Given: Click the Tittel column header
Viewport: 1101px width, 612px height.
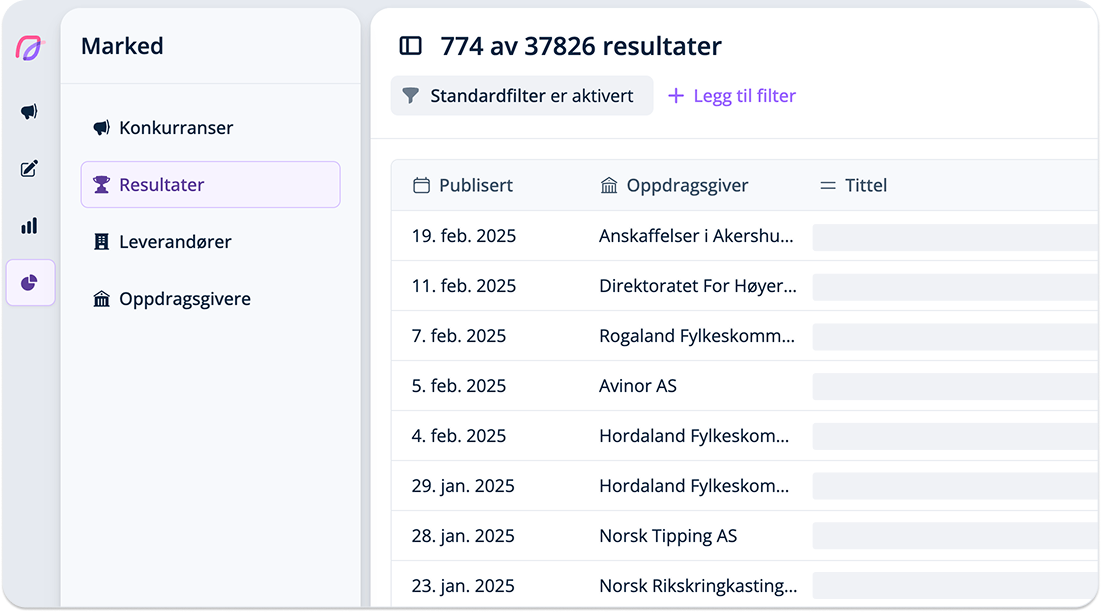Looking at the screenshot, I should pos(865,185).
